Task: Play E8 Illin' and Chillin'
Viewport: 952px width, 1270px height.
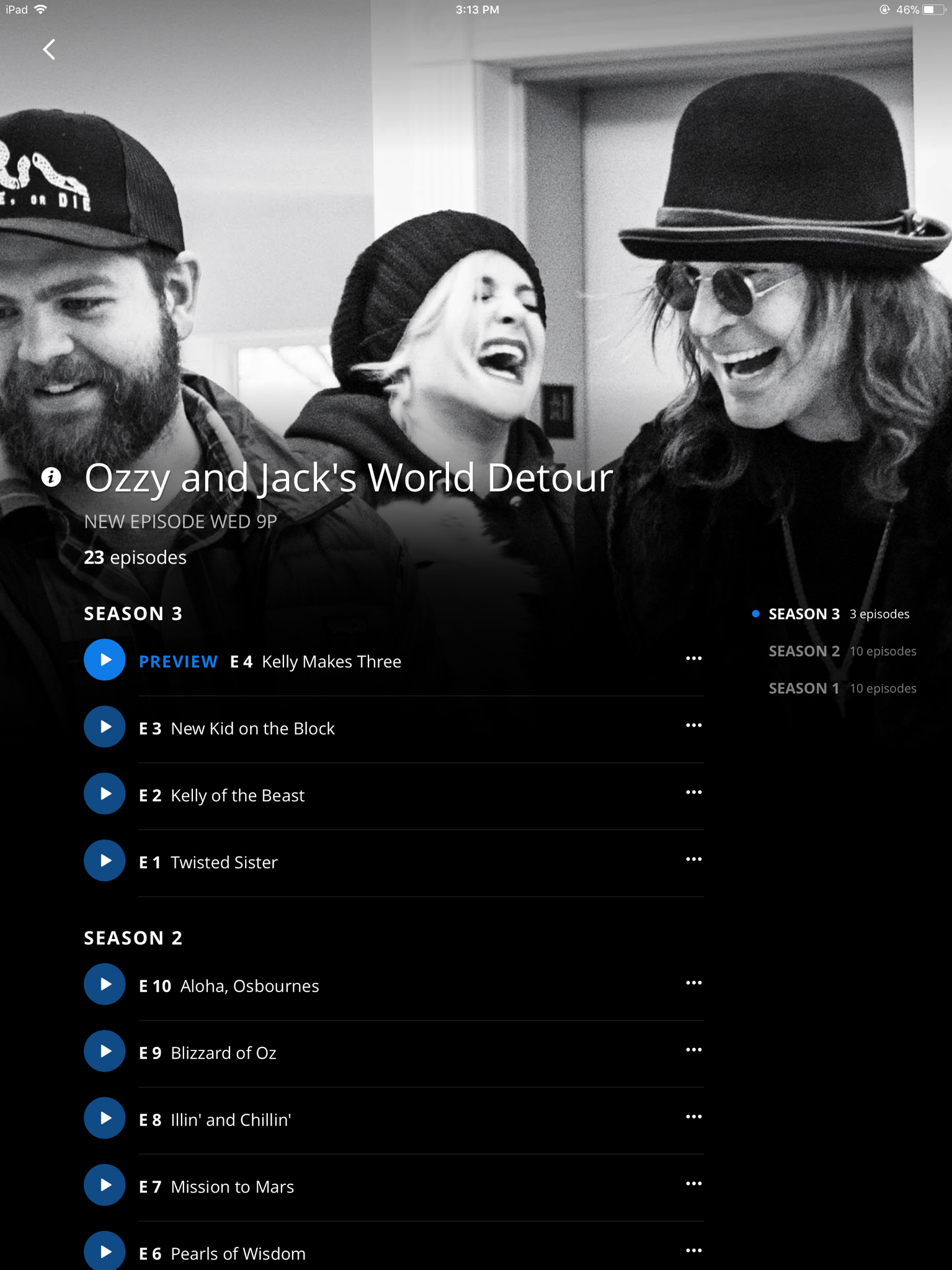Action: click(x=105, y=1118)
